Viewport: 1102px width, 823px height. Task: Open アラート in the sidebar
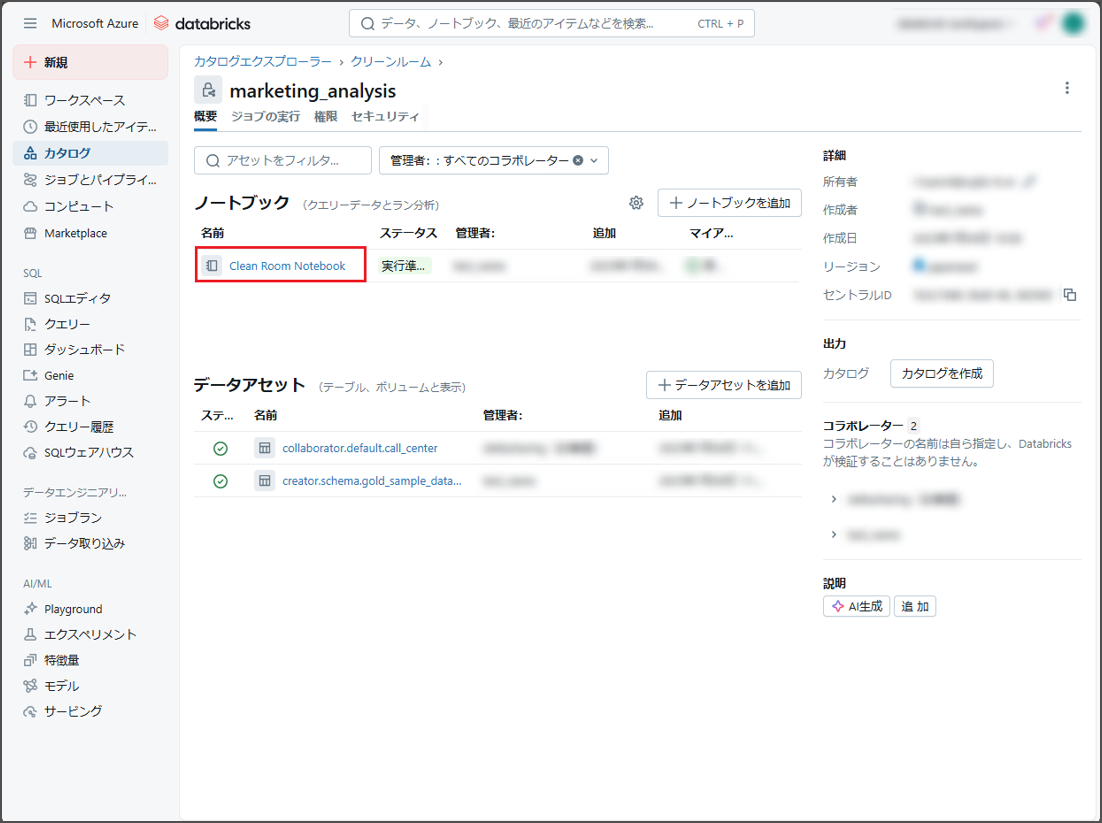90,401
